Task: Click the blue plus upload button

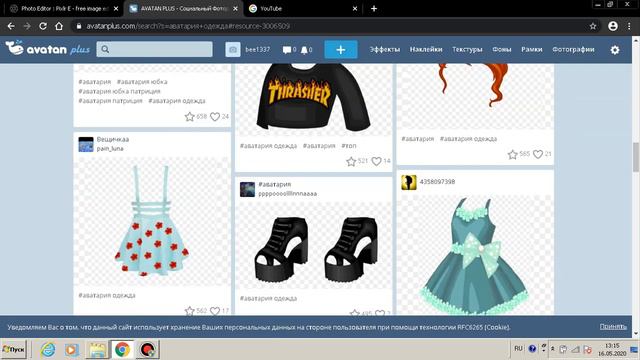Action: tap(341, 49)
